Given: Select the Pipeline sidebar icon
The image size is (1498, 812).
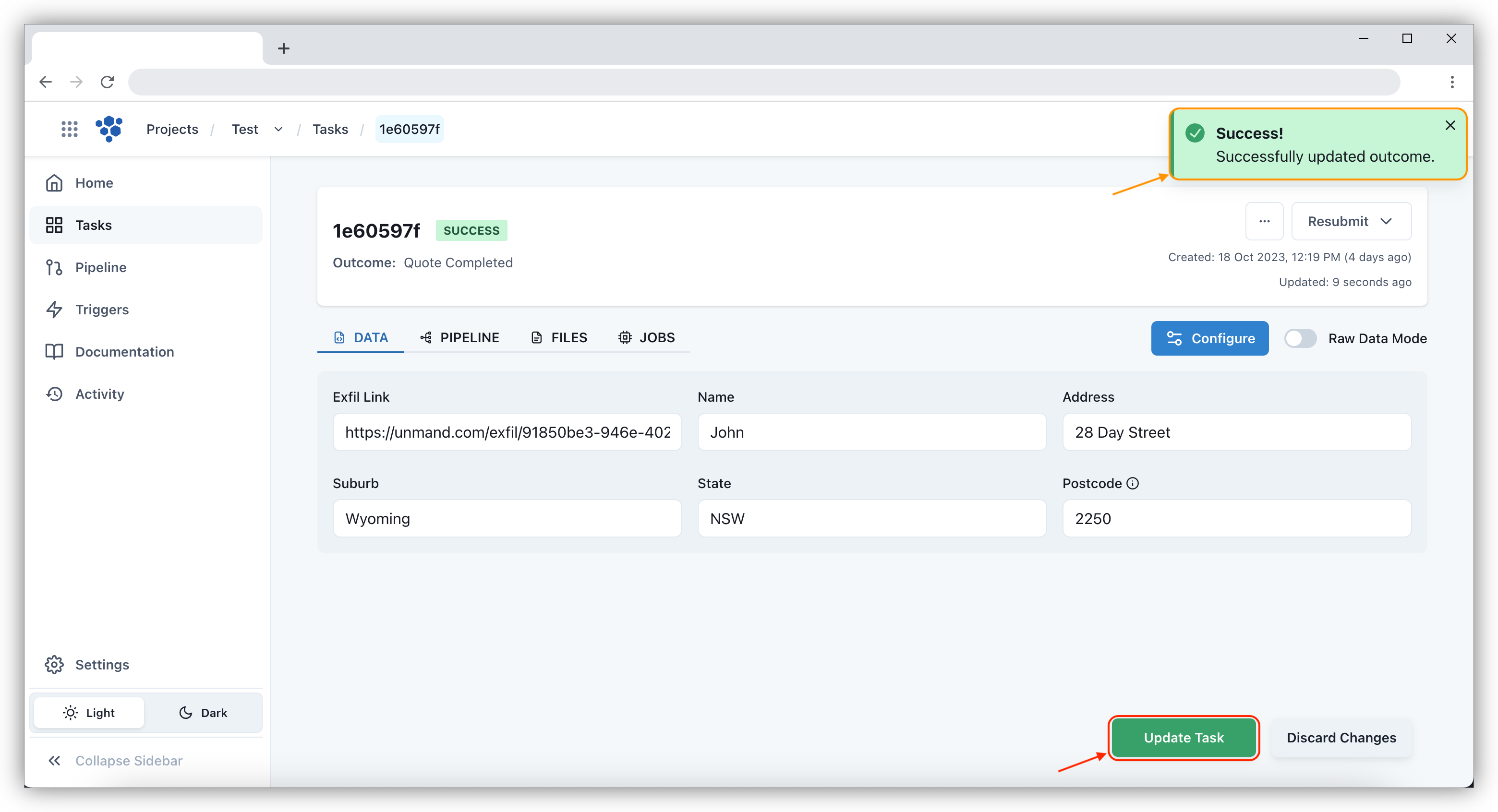Looking at the screenshot, I should click(x=54, y=267).
